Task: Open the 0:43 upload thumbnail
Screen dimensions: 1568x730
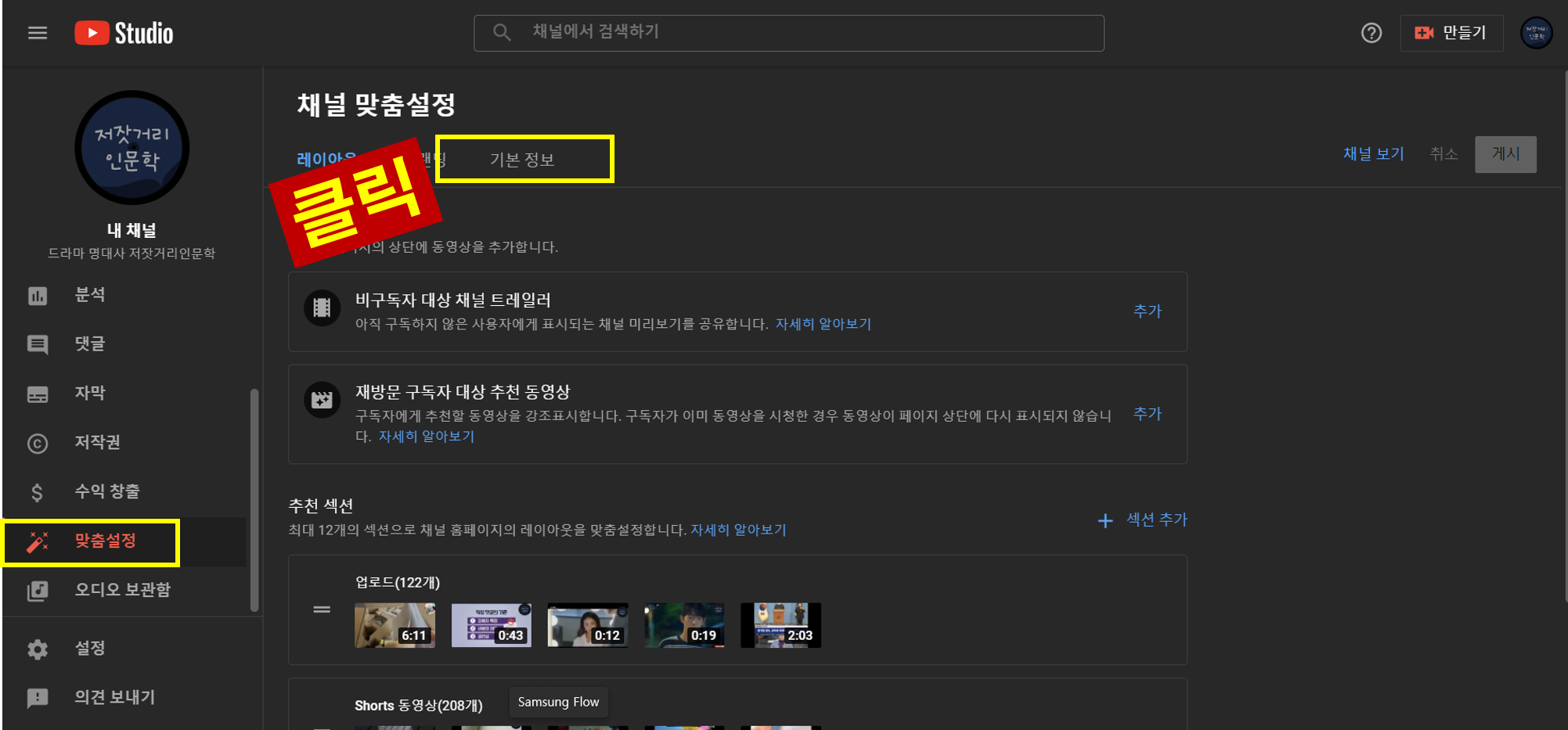Action: (x=491, y=625)
